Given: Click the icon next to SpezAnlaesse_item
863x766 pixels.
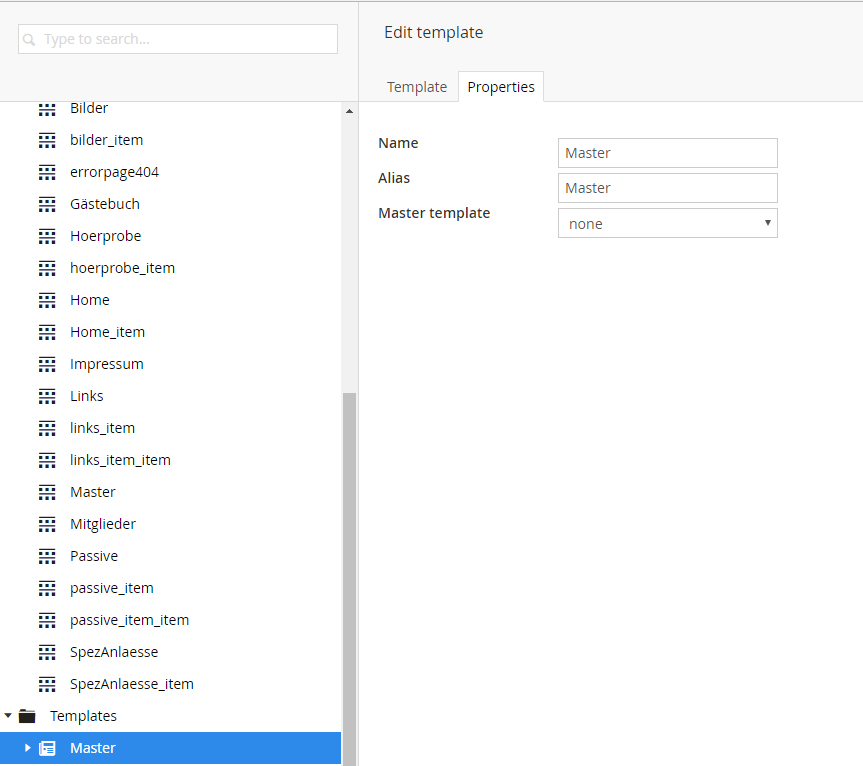Looking at the screenshot, I should tap(47, 684).
